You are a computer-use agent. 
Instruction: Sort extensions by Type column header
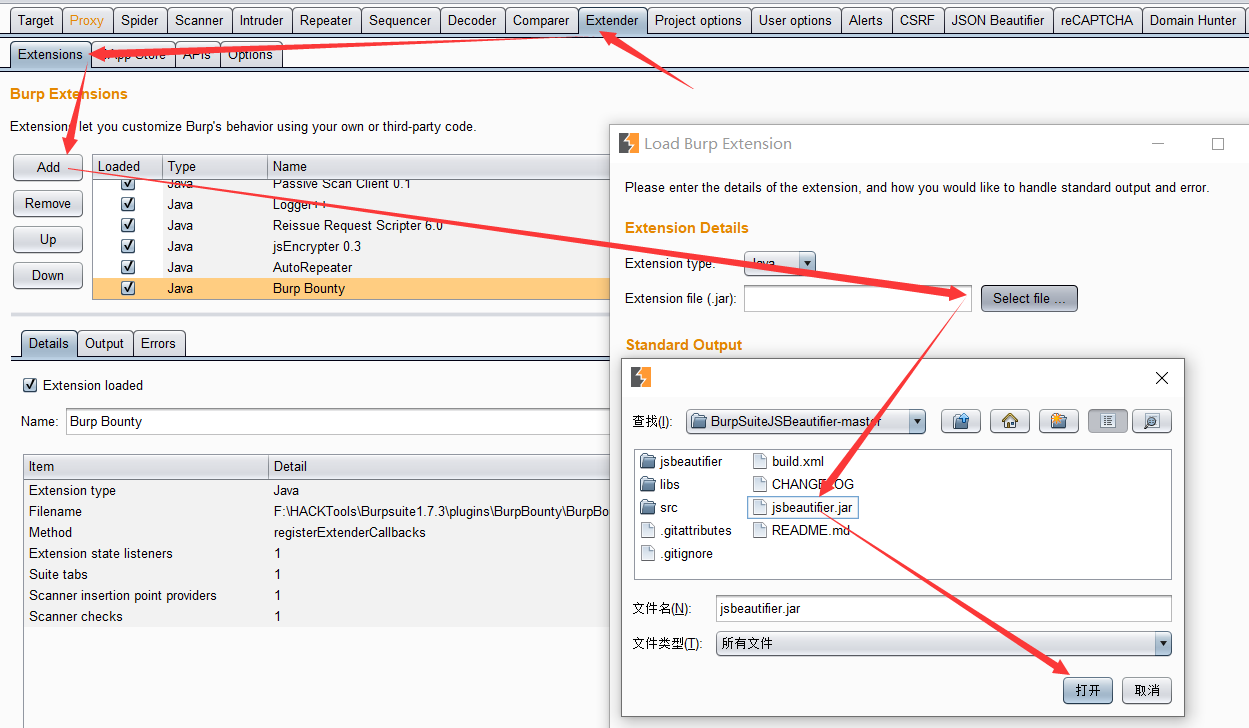click(215, 166)
